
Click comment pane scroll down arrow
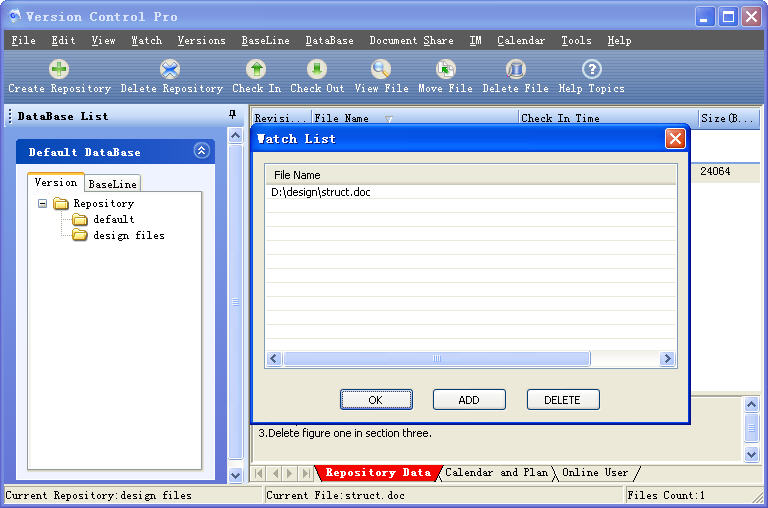point(751,454)
